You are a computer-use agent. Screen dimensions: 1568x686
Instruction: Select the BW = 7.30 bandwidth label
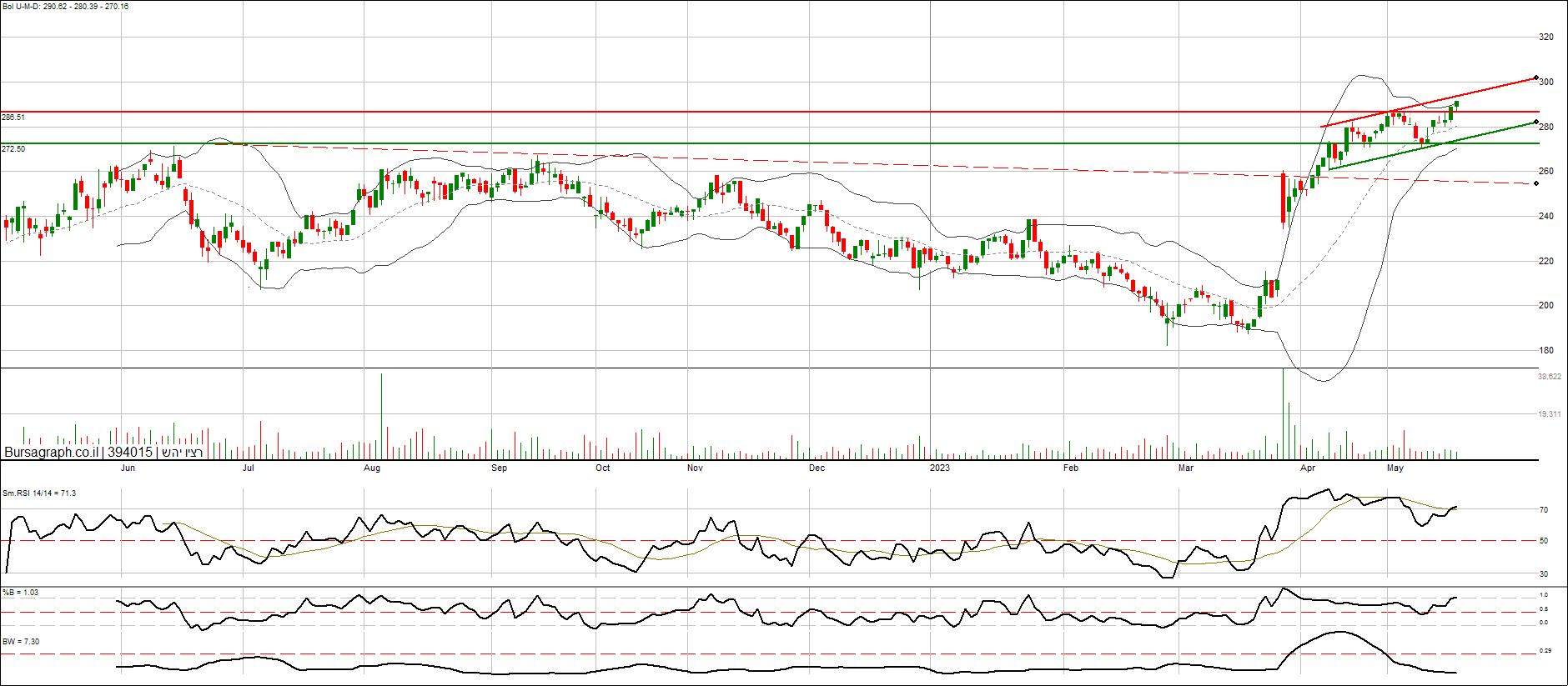click(21, 642)
